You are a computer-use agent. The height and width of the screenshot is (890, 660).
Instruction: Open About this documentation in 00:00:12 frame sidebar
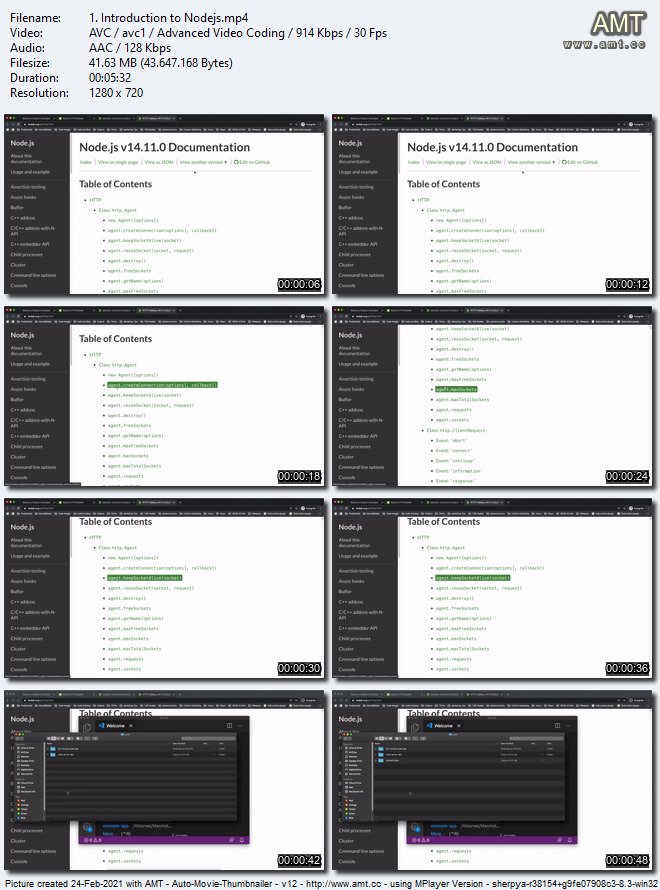(x=355, y=159)
